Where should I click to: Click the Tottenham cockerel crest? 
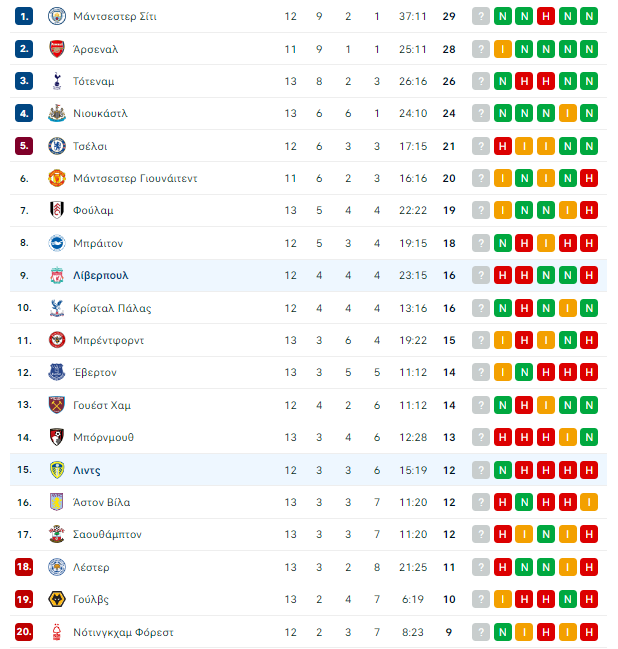[x=57, y=81]
